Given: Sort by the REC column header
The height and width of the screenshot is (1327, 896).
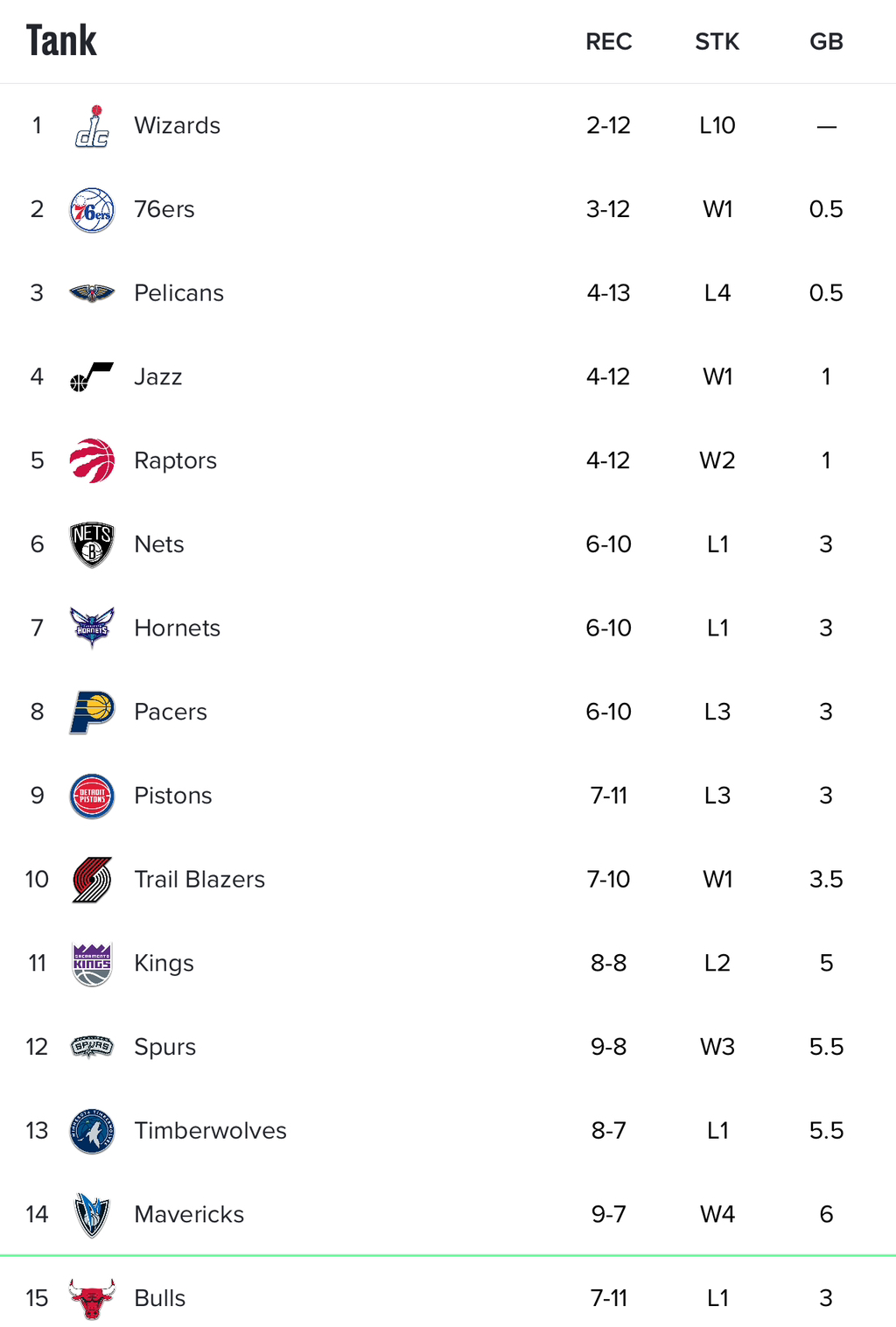Looking at the screenshot, I should click(x=609, y=42).
